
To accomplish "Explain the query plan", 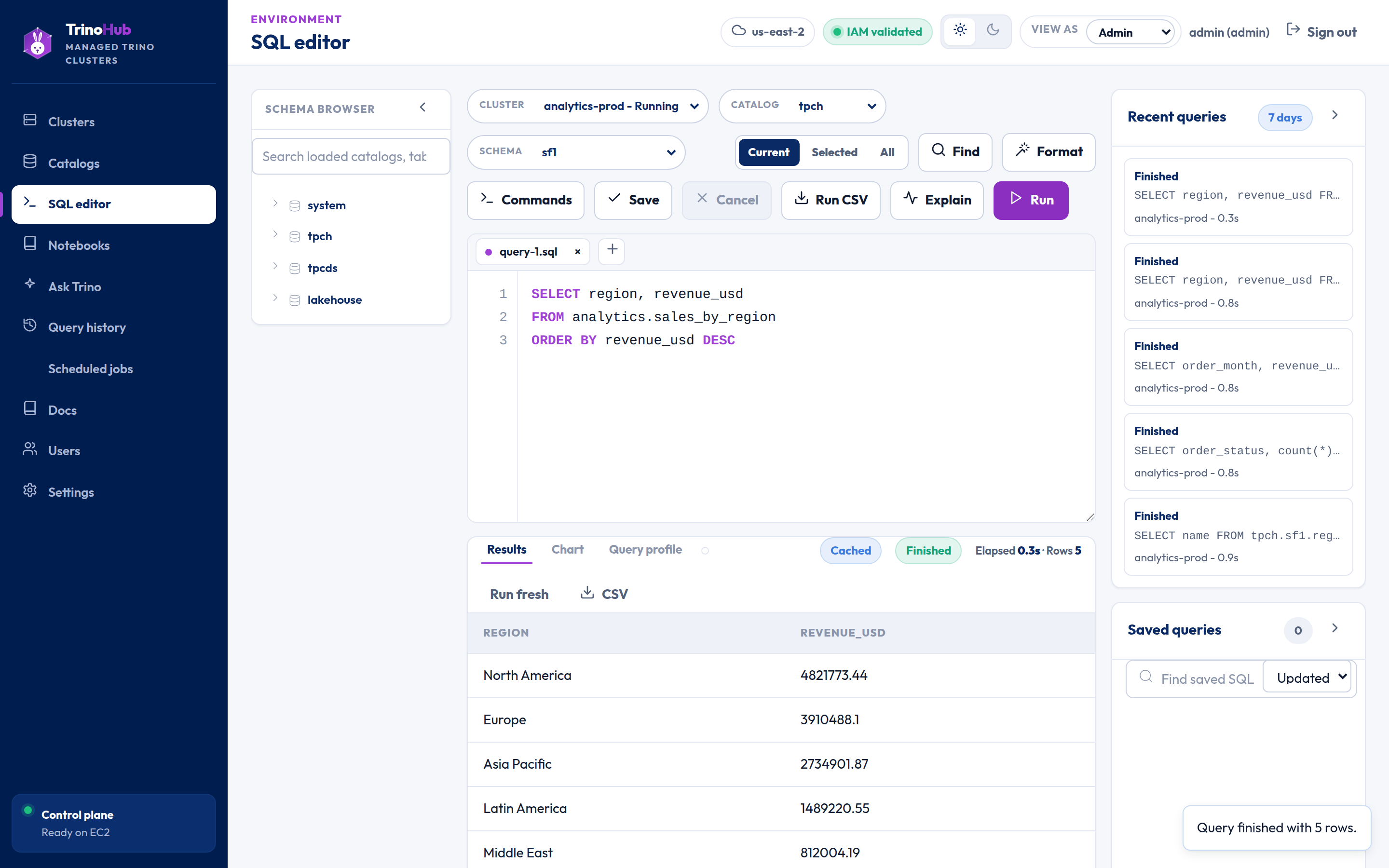I will (x=937, y=200).
